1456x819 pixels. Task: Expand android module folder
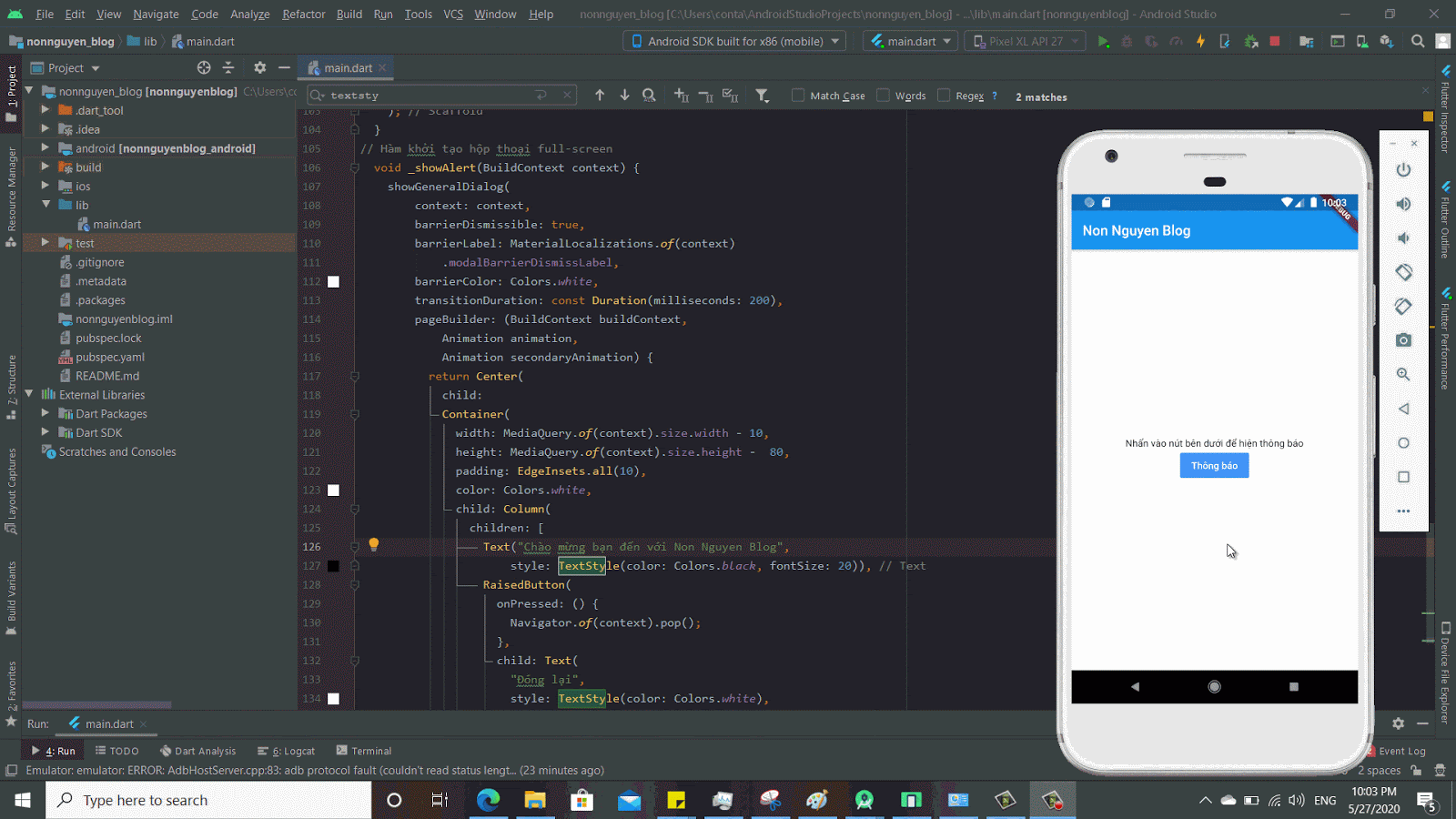click(45, 147)
